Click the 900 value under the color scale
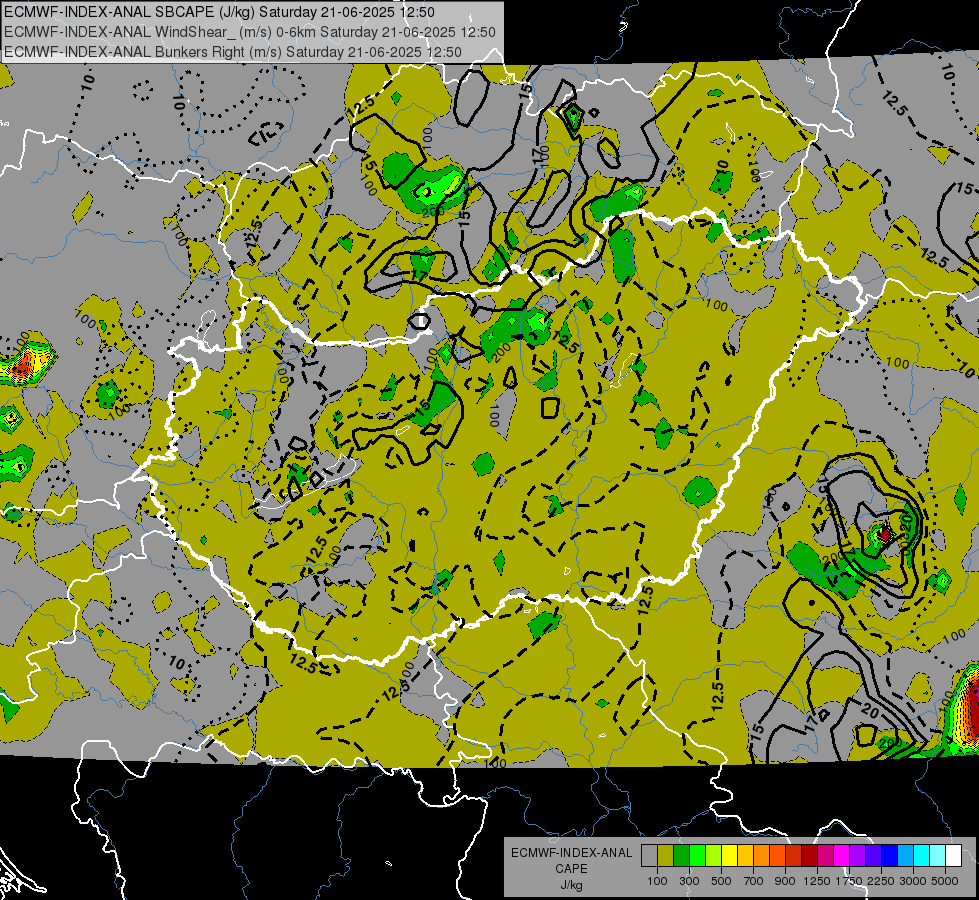The image size is (979, 900). click(x=785, y=881)
